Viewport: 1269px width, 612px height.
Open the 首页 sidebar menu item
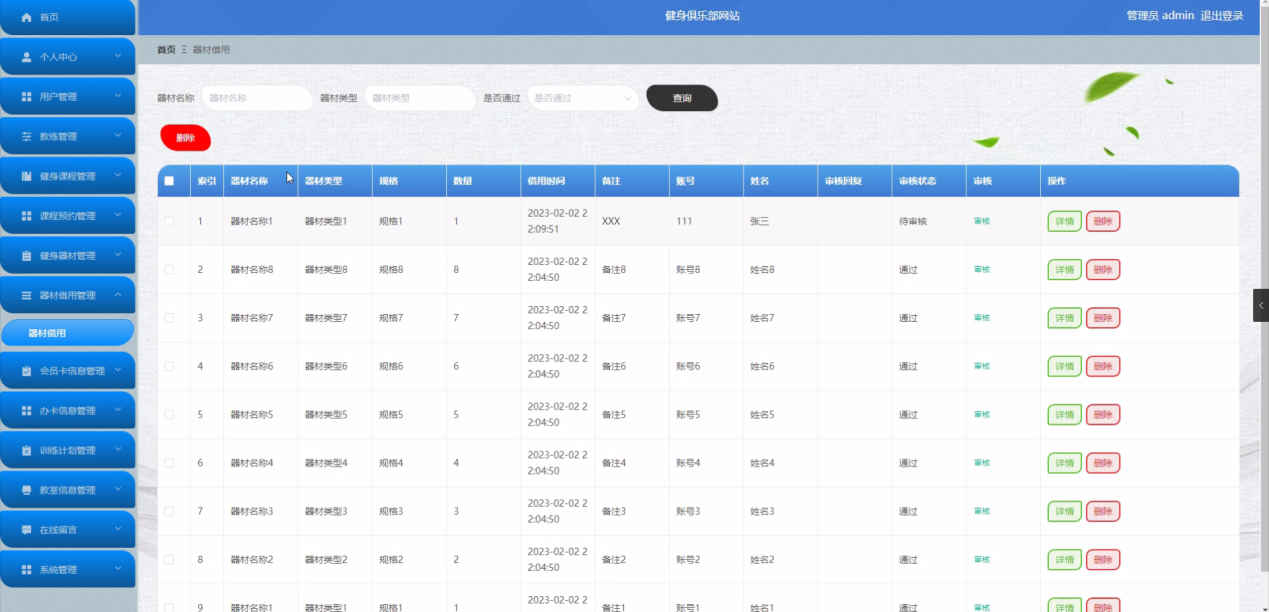(67, 17)
